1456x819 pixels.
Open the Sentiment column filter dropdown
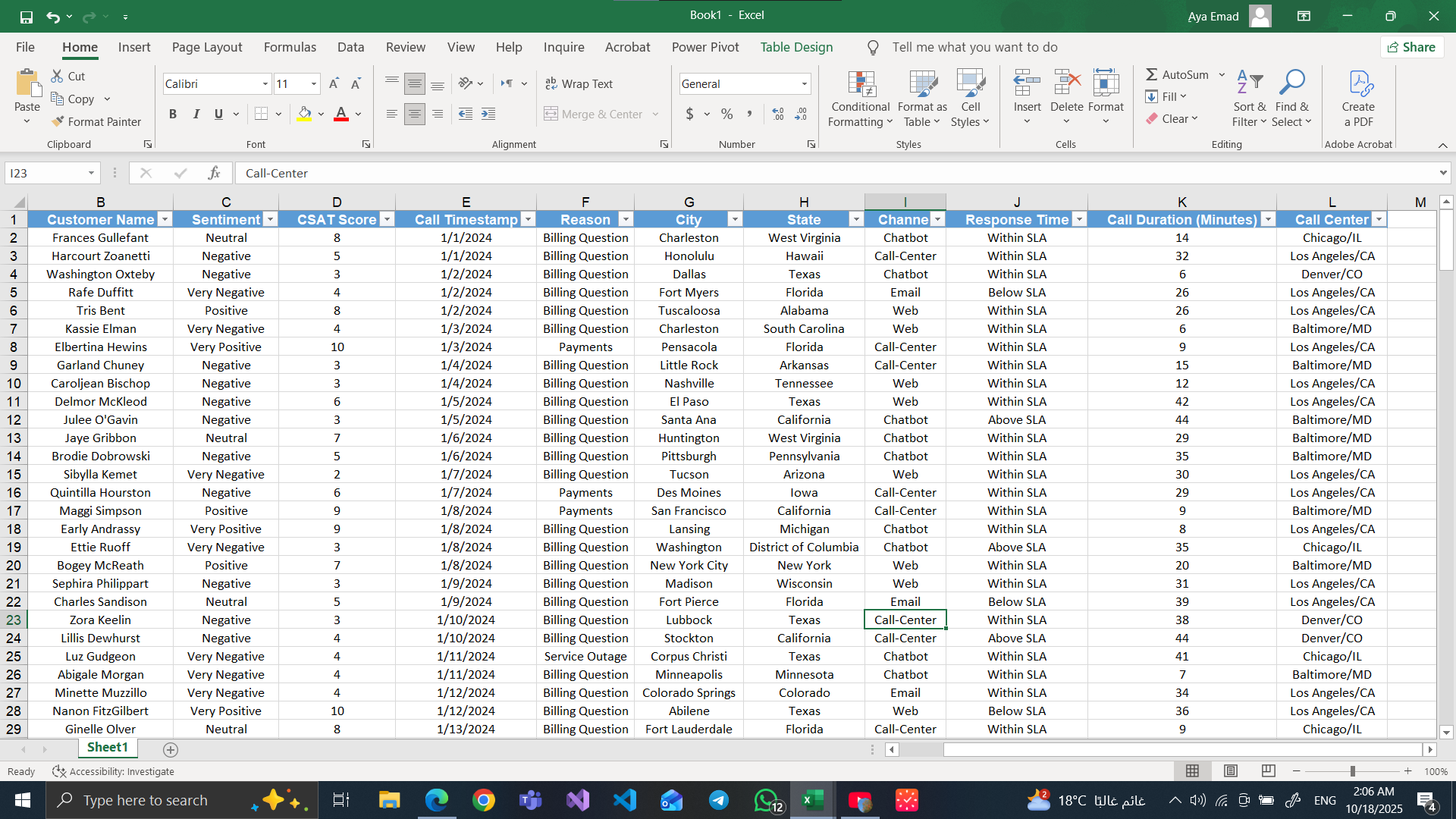[270, 219]
